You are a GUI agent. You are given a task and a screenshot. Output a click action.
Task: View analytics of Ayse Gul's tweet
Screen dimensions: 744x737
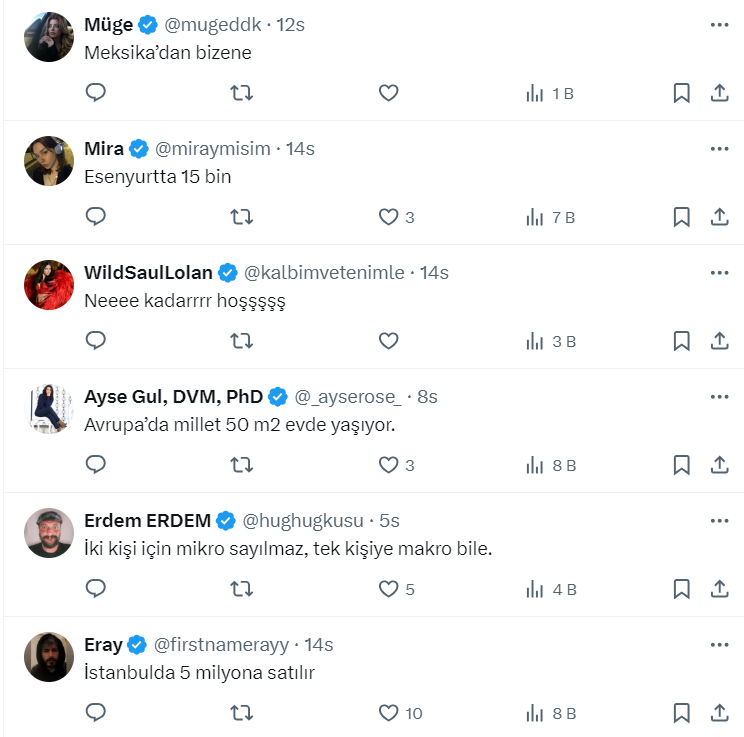pyautogui.click(x=551, y=465)
